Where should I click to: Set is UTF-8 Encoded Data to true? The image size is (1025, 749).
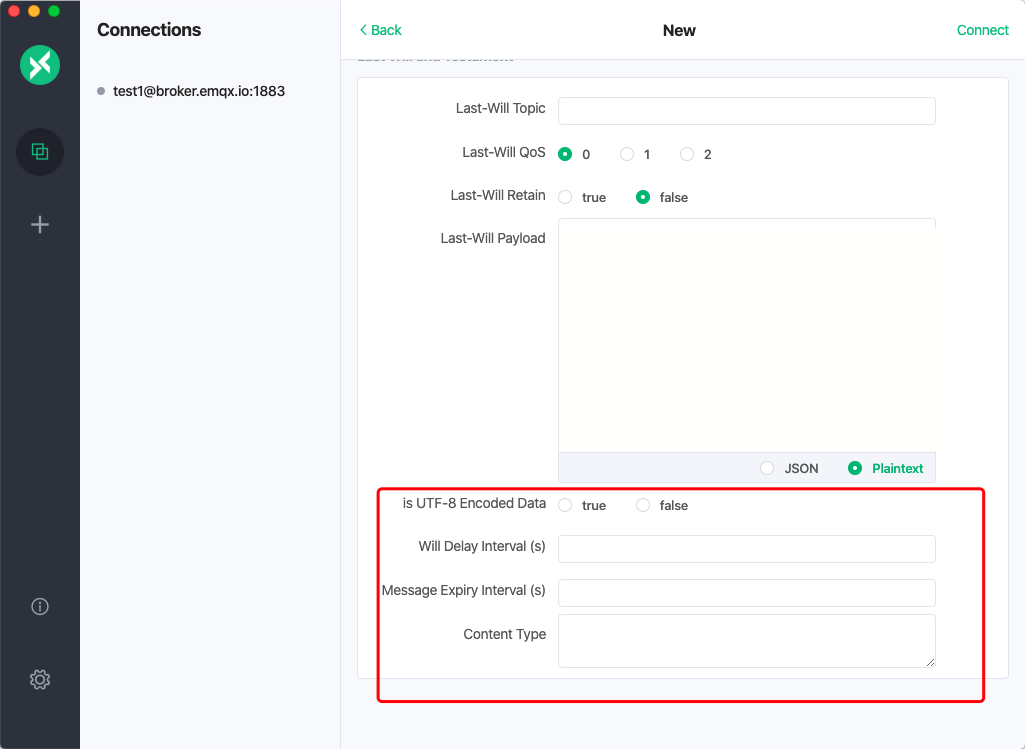coord(565,505)
